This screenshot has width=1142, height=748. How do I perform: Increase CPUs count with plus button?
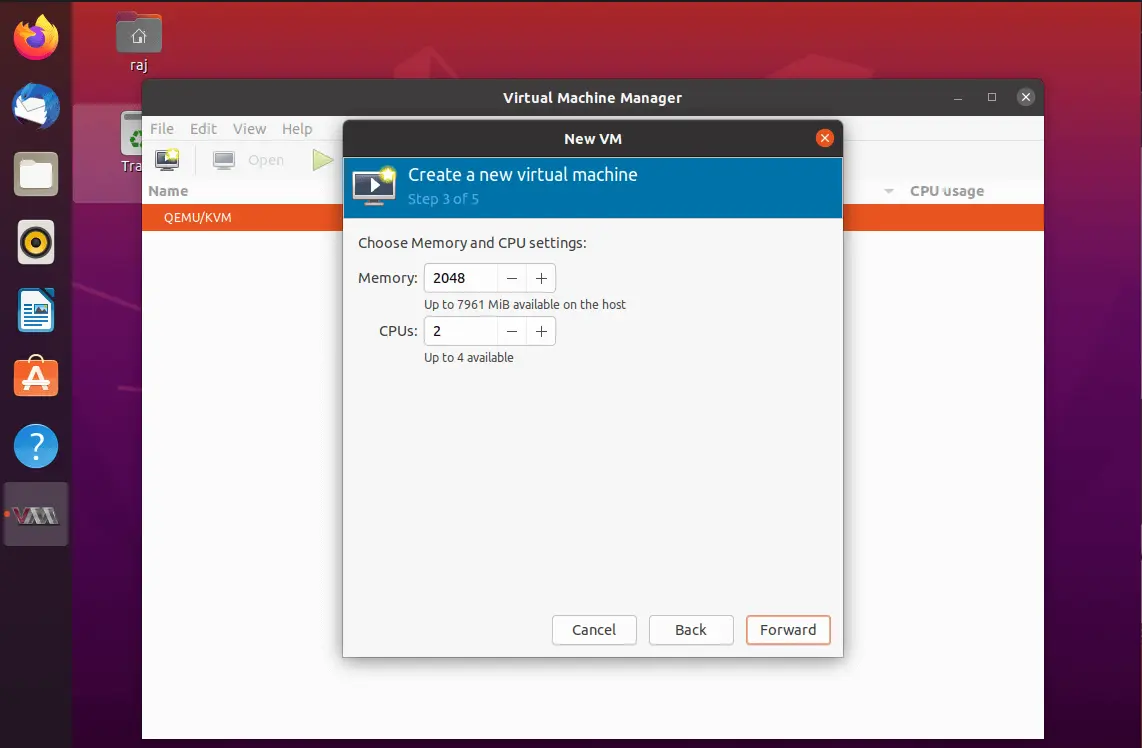pos(541,331)
